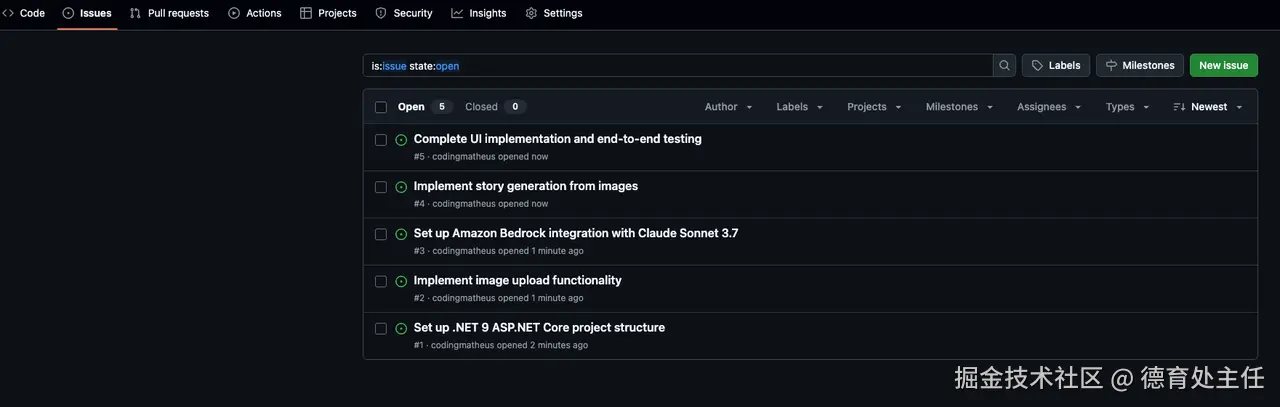Image resolution: width=1280 pixels, height=407 pixels.
Task: Select checkbox for .NET 9 project issue
Action: click(381, 328)
